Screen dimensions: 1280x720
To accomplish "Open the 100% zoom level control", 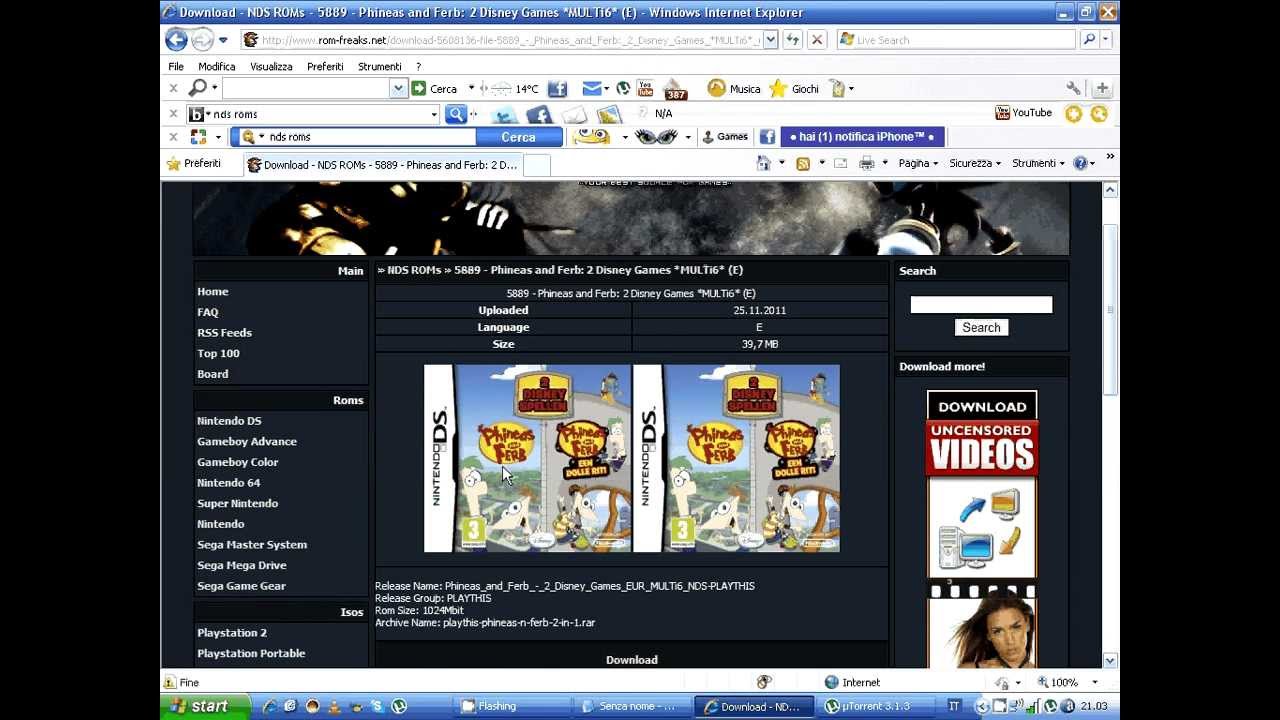I will [1068, 682].
